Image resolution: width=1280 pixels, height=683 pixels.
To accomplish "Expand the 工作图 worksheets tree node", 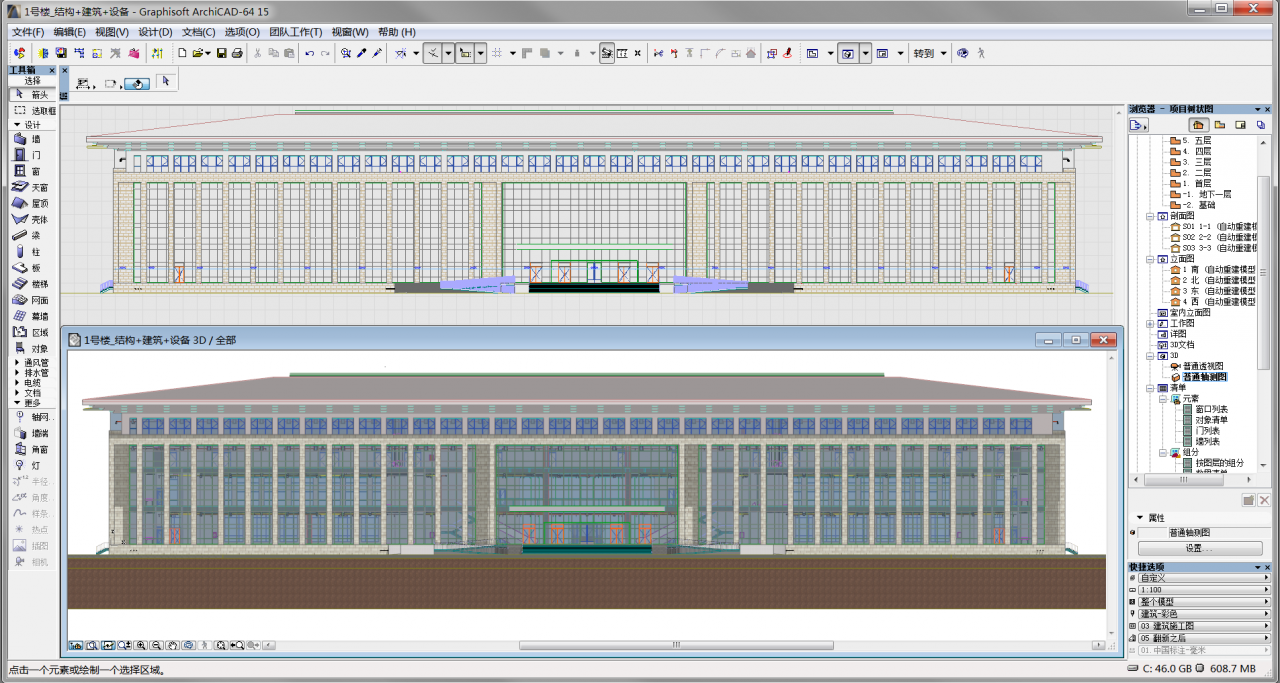I will pos(1151,323).
